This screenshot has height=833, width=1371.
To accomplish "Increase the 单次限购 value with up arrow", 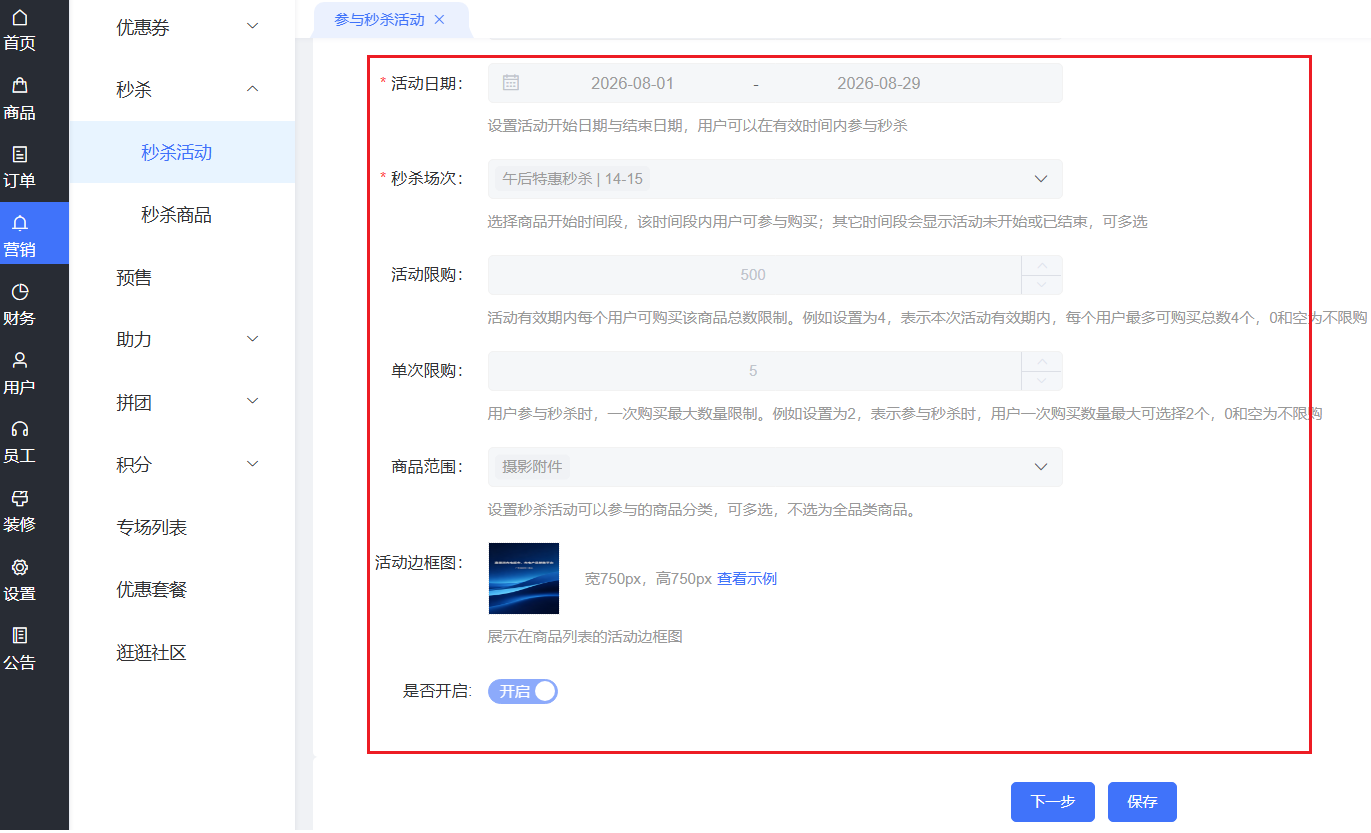I will (x=1042, y=361).
